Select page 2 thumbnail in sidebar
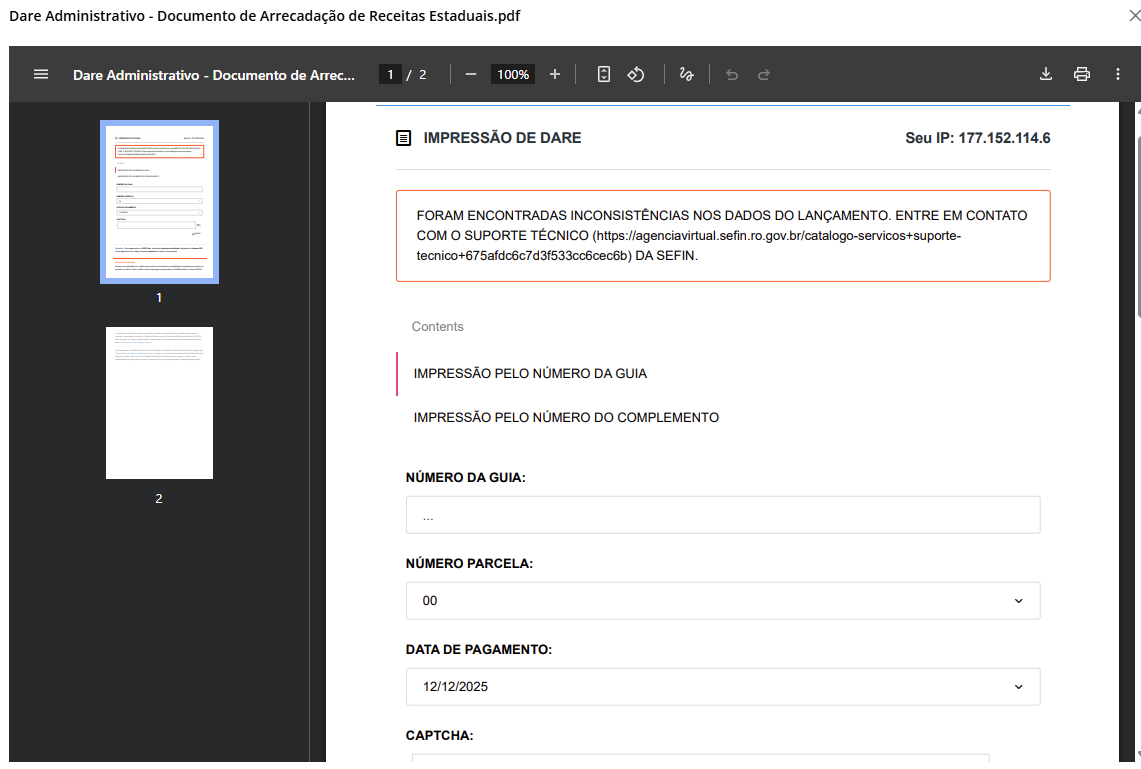 [159, 403]
